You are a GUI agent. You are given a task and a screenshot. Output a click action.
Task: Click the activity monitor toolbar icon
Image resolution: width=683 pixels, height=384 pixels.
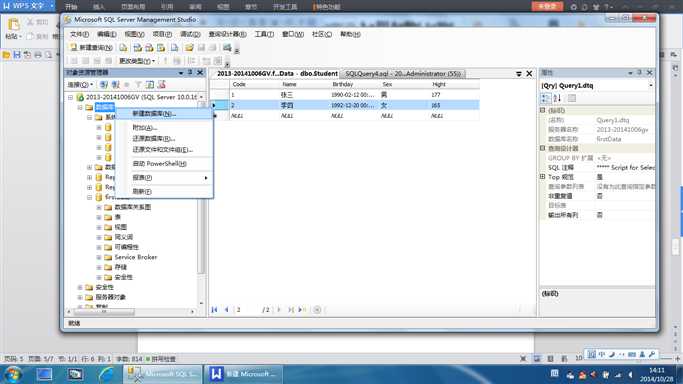point(227,47)
